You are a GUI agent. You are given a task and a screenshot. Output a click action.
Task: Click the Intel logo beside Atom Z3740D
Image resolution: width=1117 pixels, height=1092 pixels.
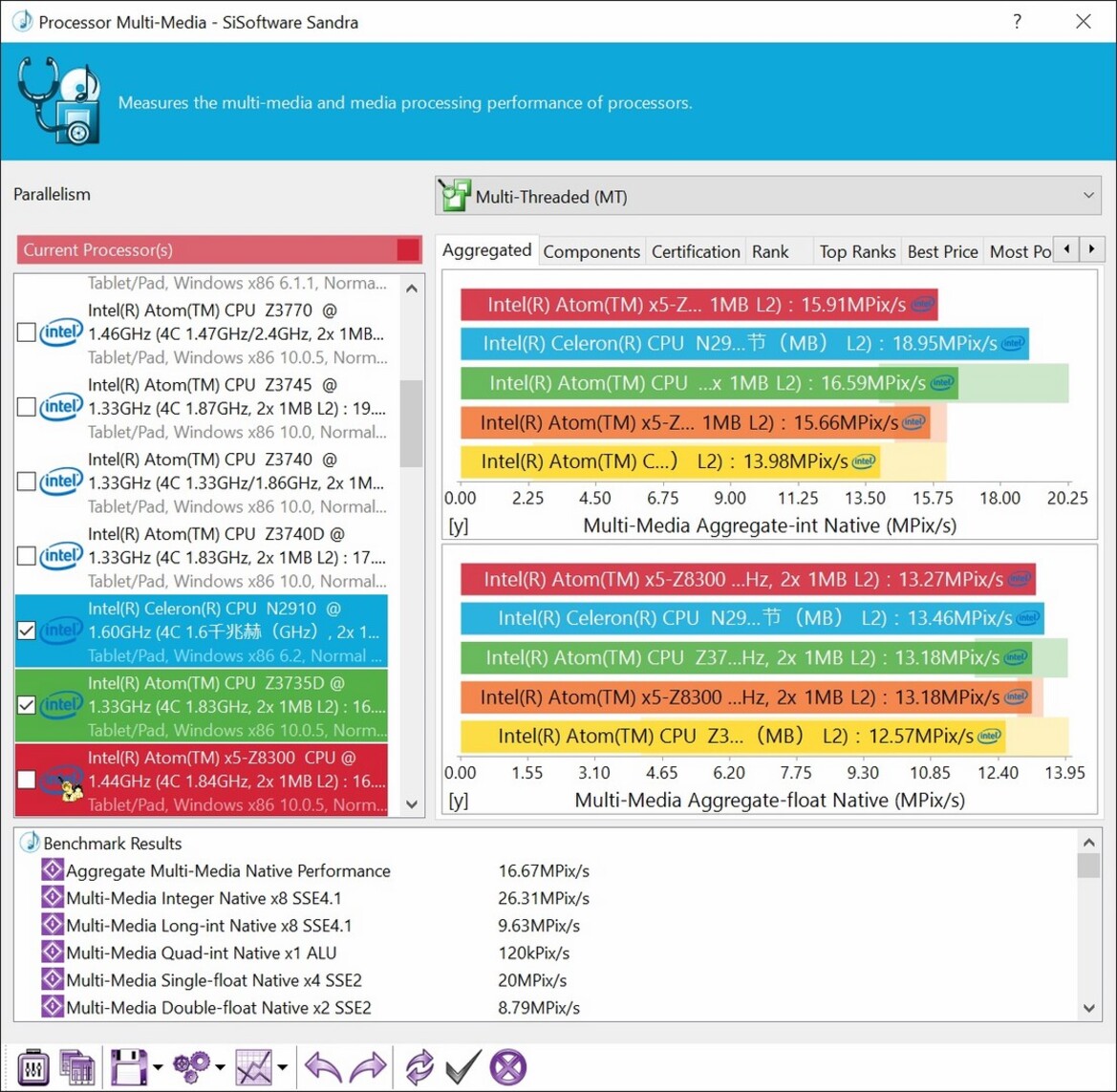[x=61, y=556]
